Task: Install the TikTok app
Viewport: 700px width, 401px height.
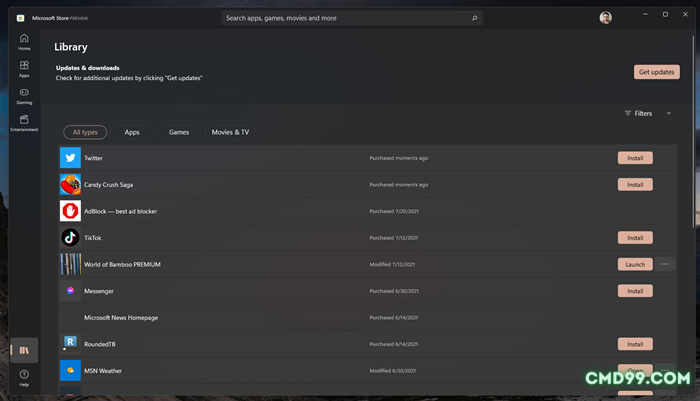Action: point(635,238)
